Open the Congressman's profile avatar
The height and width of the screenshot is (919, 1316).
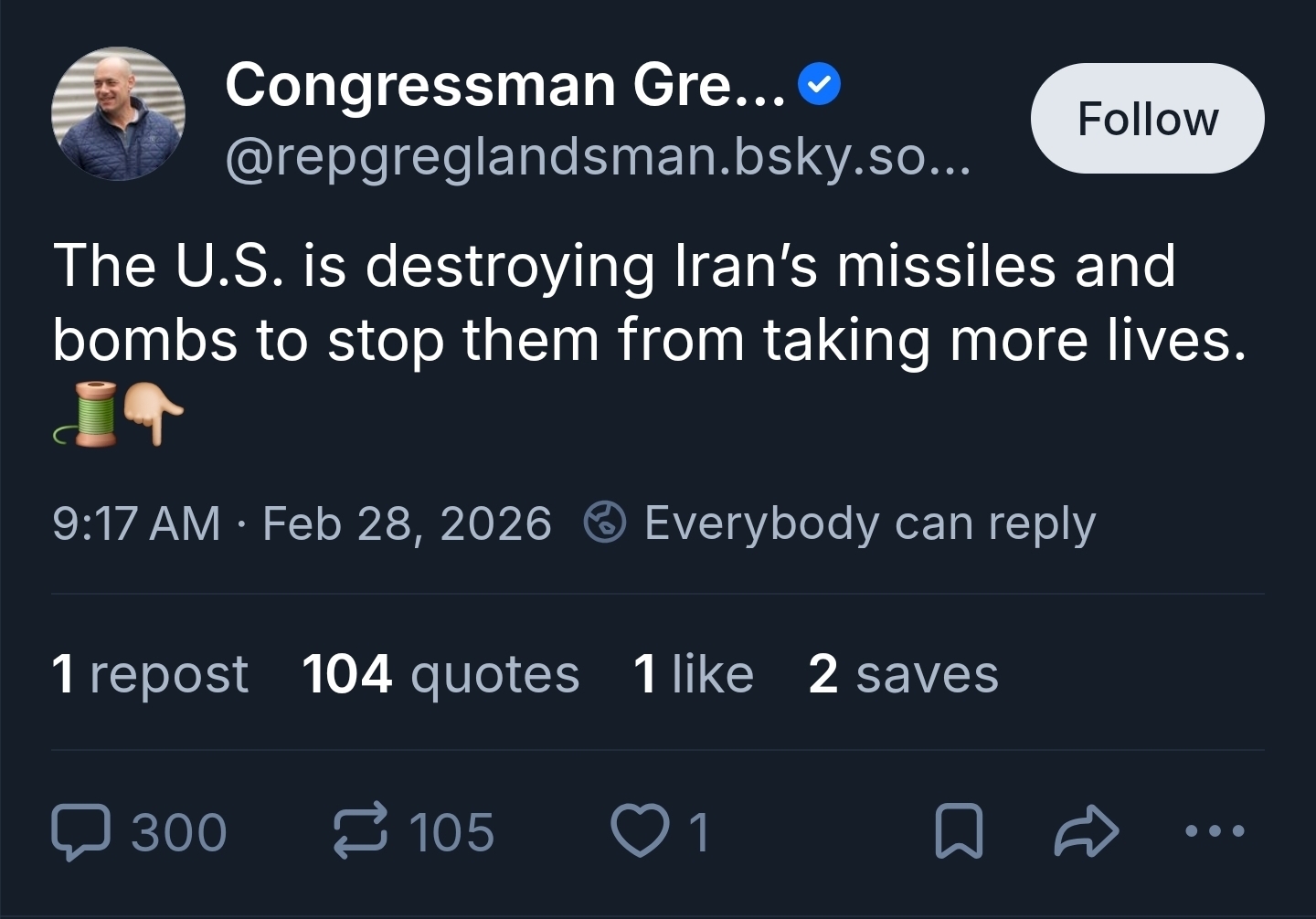[x=119, y=113]
